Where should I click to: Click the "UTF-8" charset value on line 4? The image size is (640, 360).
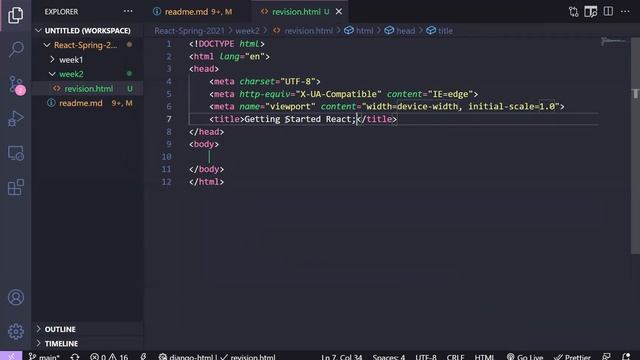pos(298,82)
